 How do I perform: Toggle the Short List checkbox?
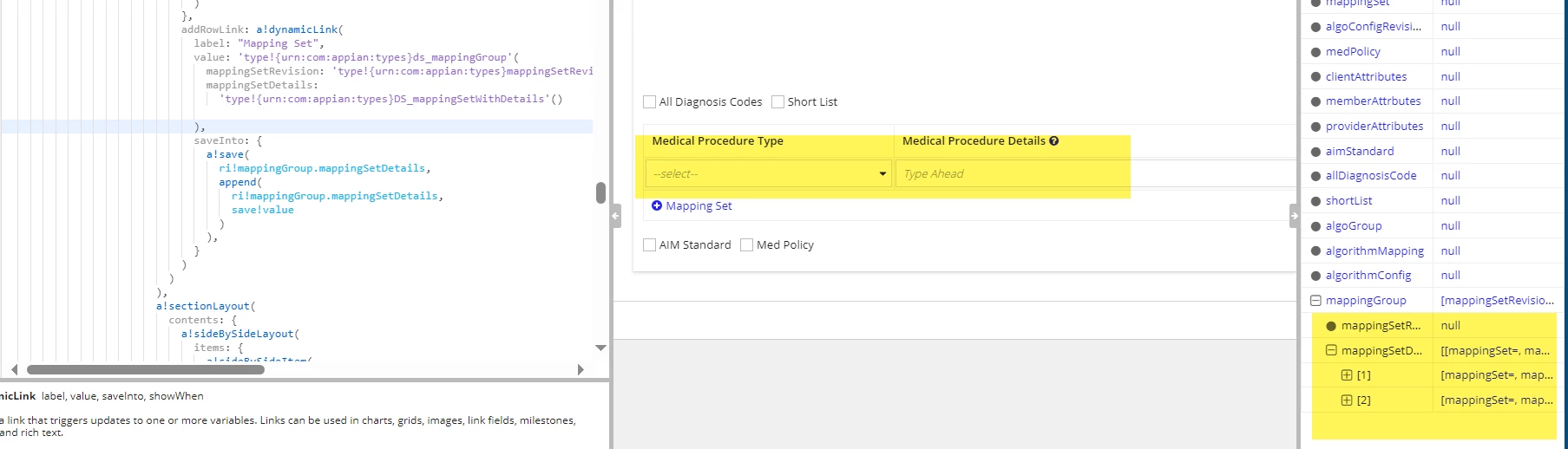[777, 102]
